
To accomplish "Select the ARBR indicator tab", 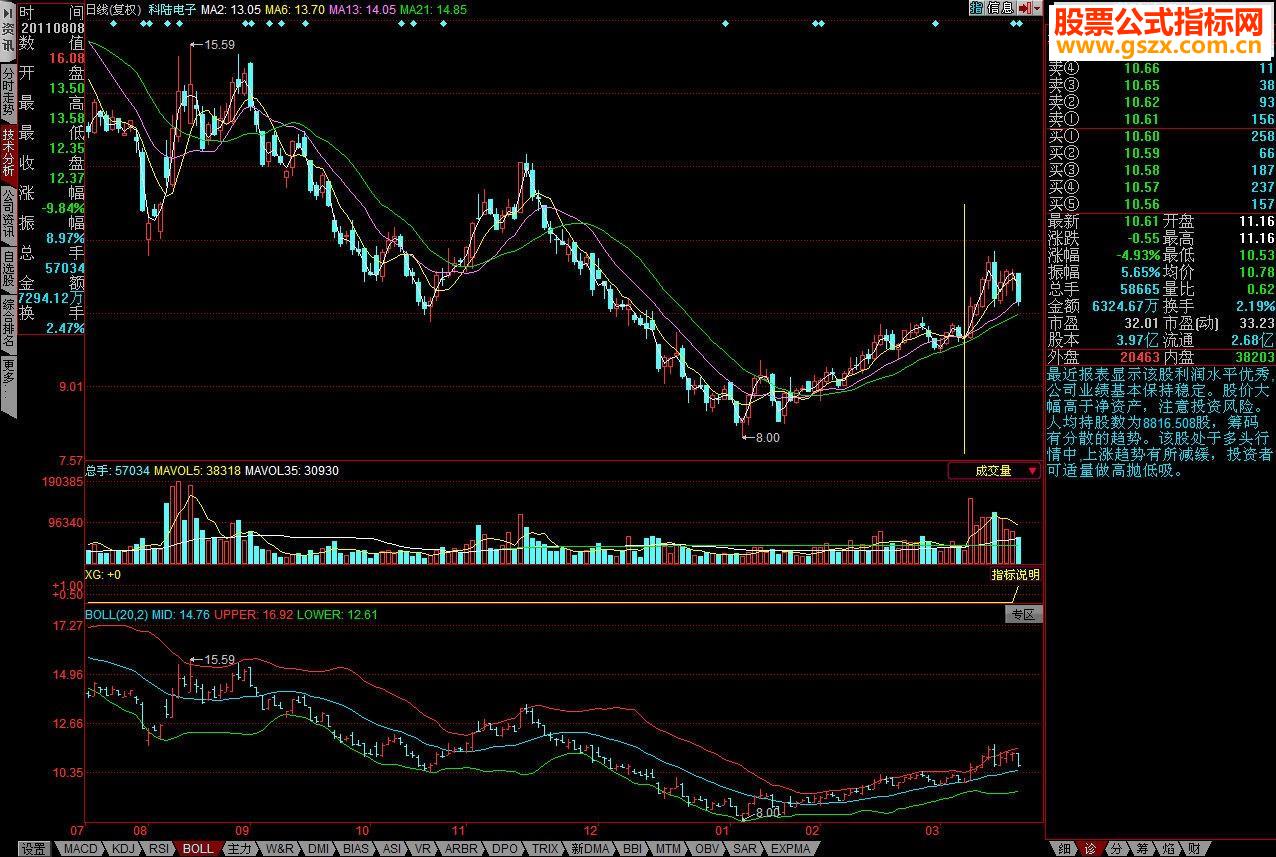I will [461, 849].
